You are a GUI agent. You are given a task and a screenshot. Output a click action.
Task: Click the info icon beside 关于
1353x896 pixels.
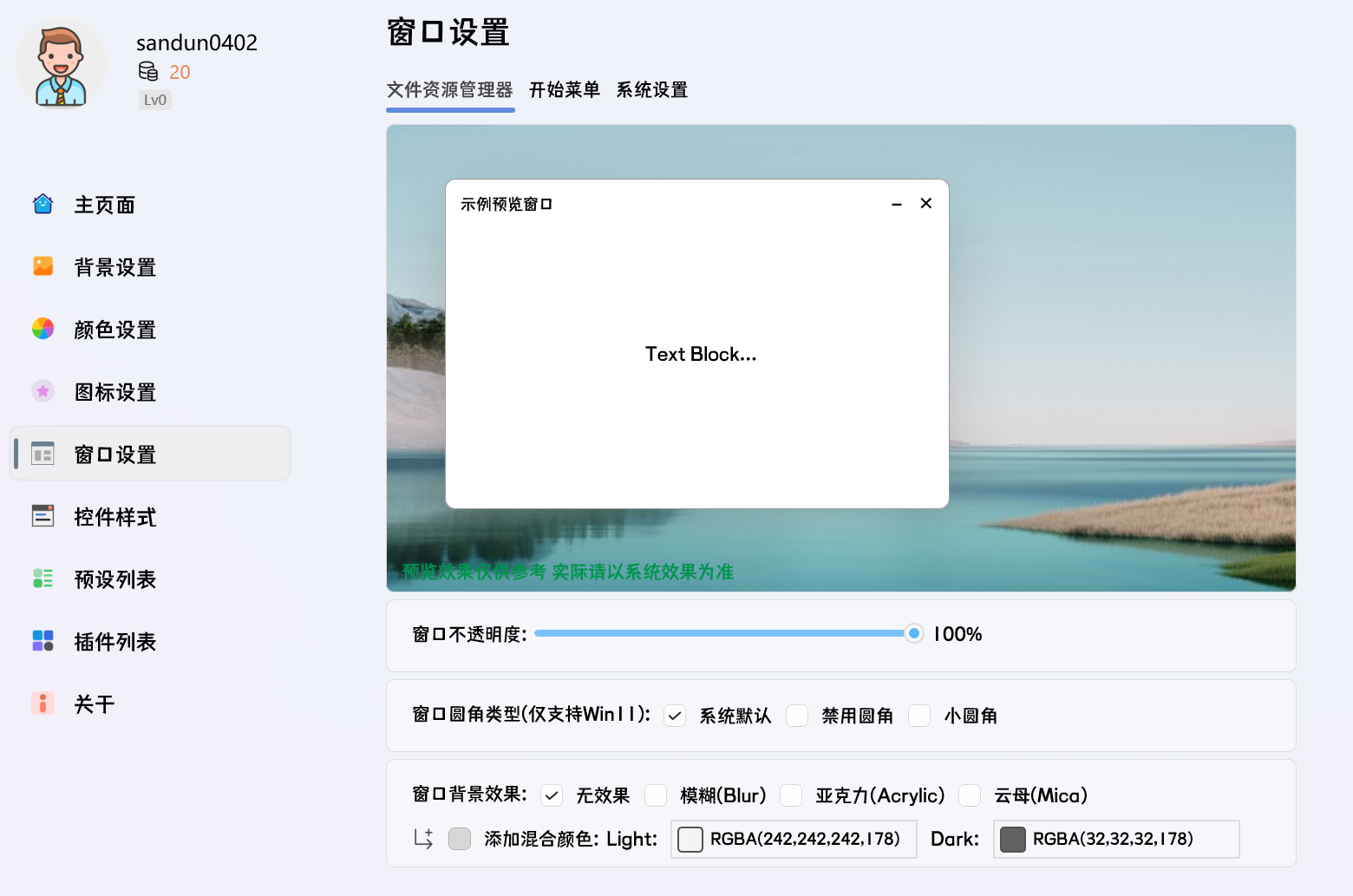[x=42, y=703]
